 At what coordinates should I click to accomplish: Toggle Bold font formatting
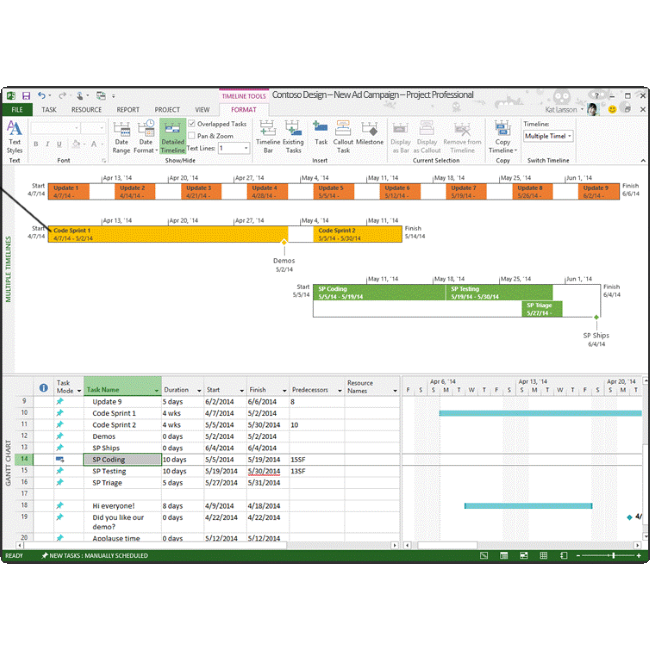36,144
